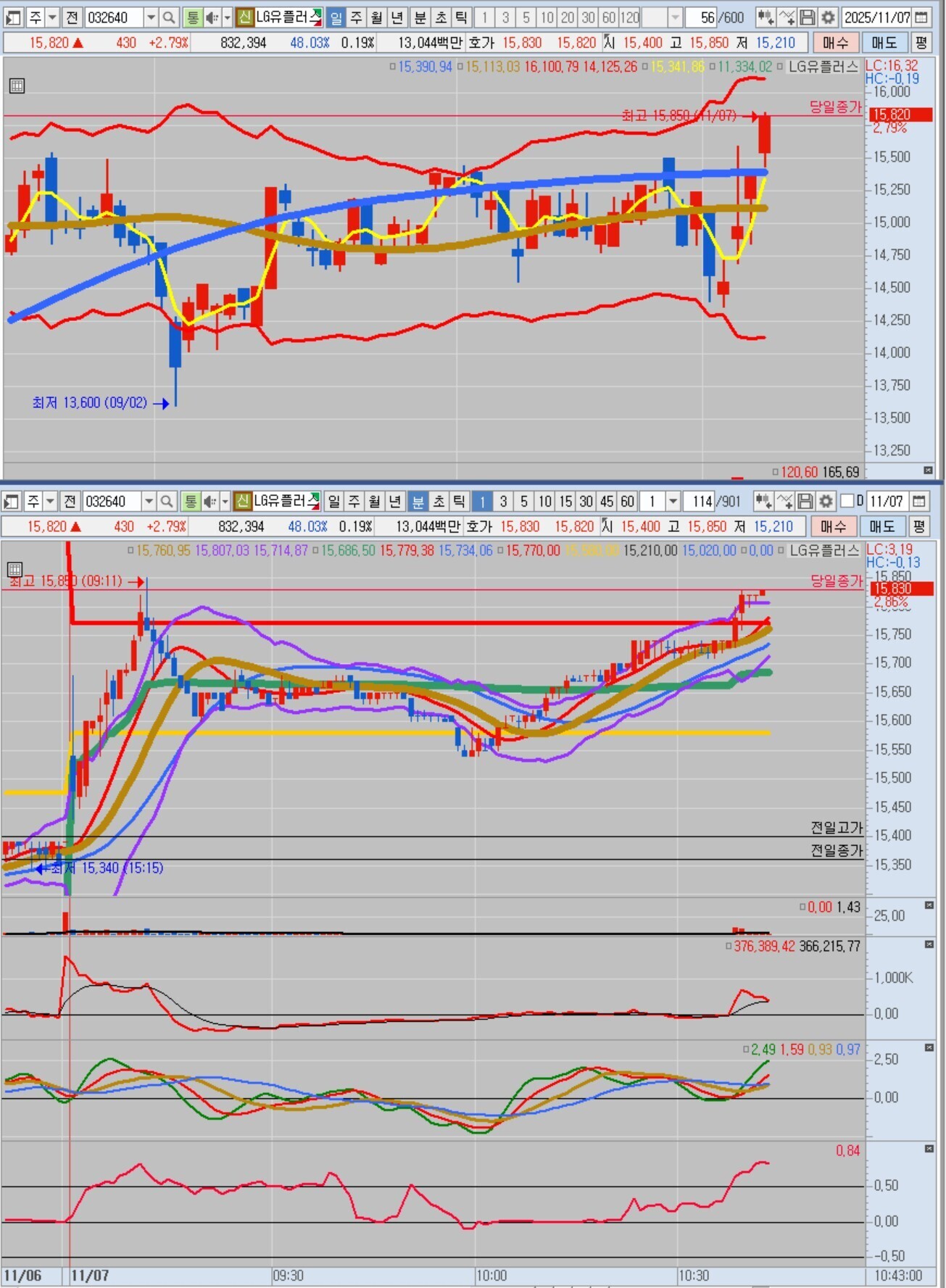This screenshot has width=946, height=1288.
Task: Click the 평 button in the lower chart
Action: [919, 526]
